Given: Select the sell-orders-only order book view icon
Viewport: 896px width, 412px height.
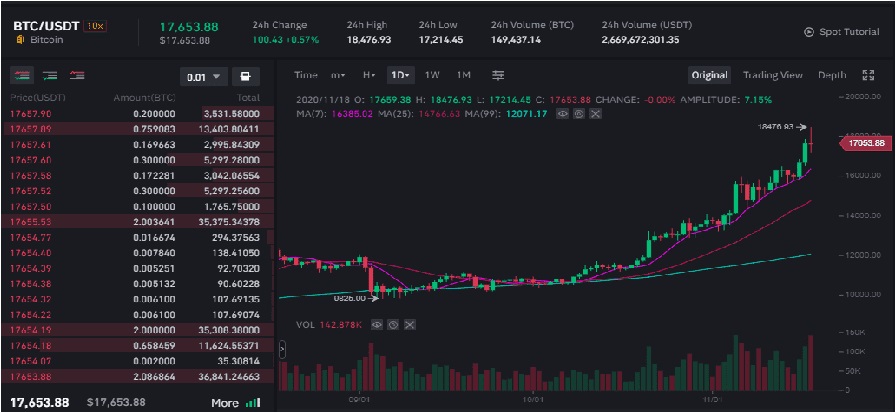Looking at the screenshot, I should [77, 75].
